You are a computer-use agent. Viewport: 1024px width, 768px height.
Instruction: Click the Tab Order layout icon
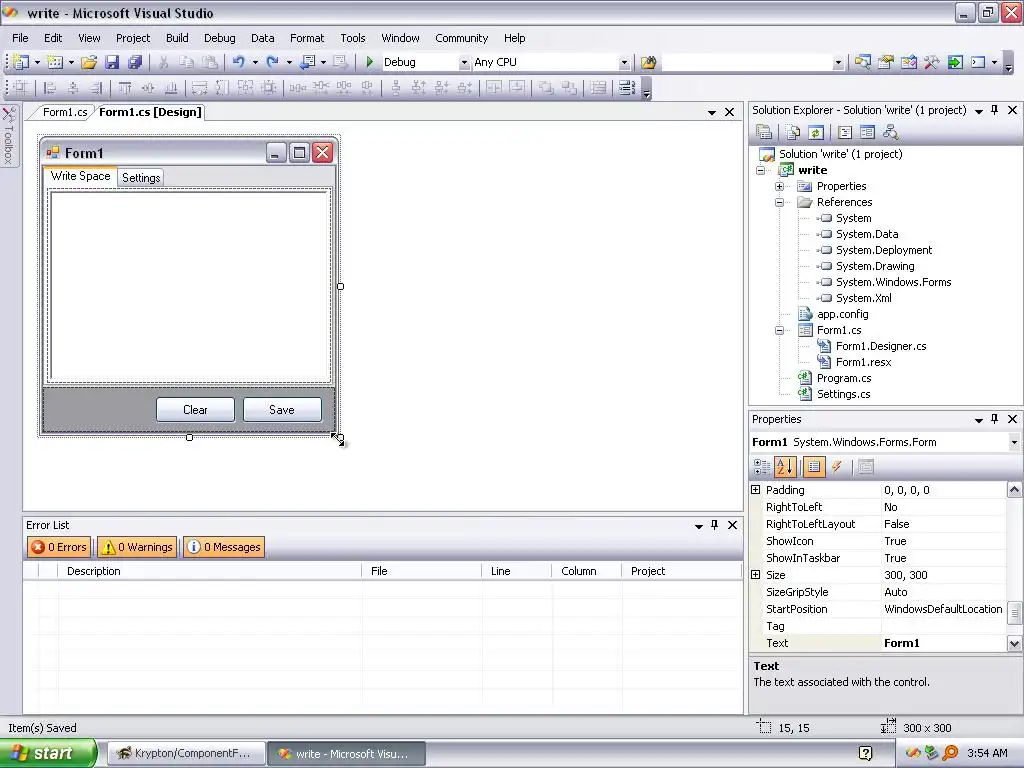point(626,88)
